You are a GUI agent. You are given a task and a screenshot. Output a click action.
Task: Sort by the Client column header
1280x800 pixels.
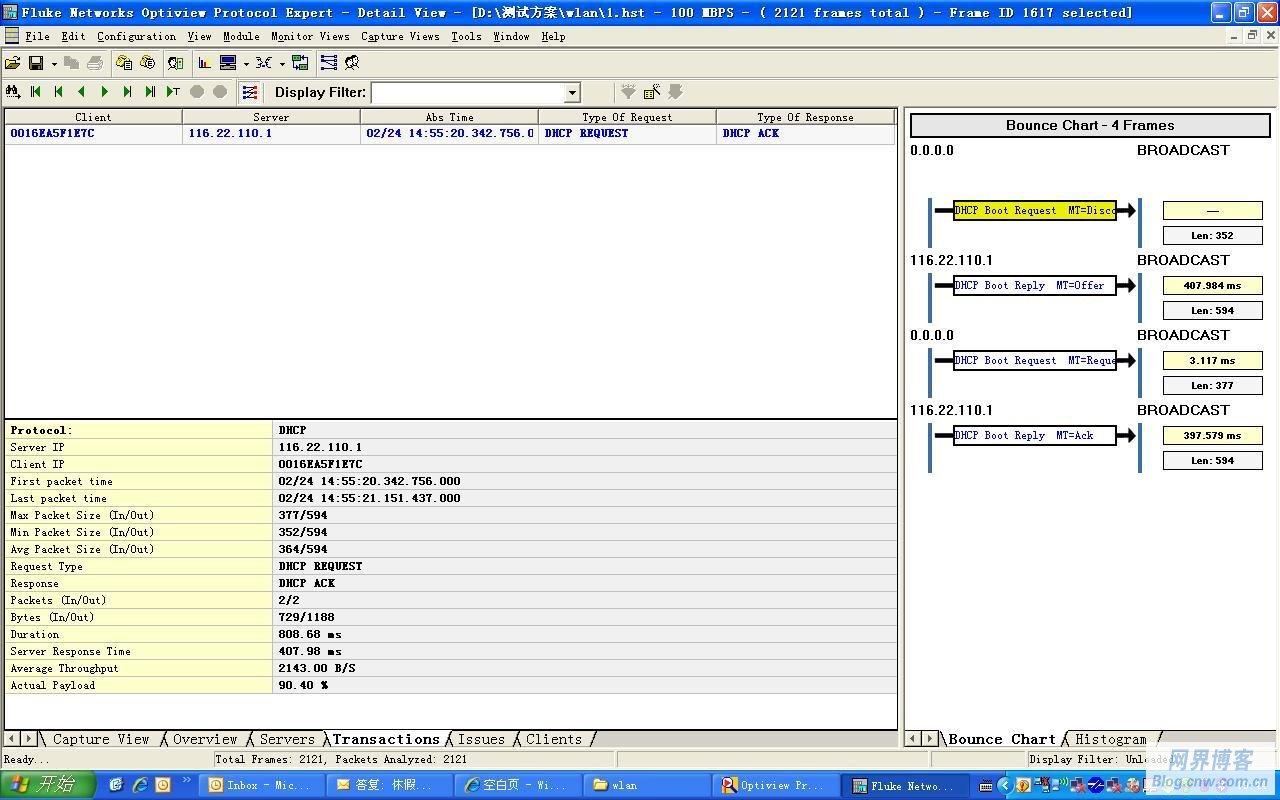pyautogui.click(x=94, y=117)
